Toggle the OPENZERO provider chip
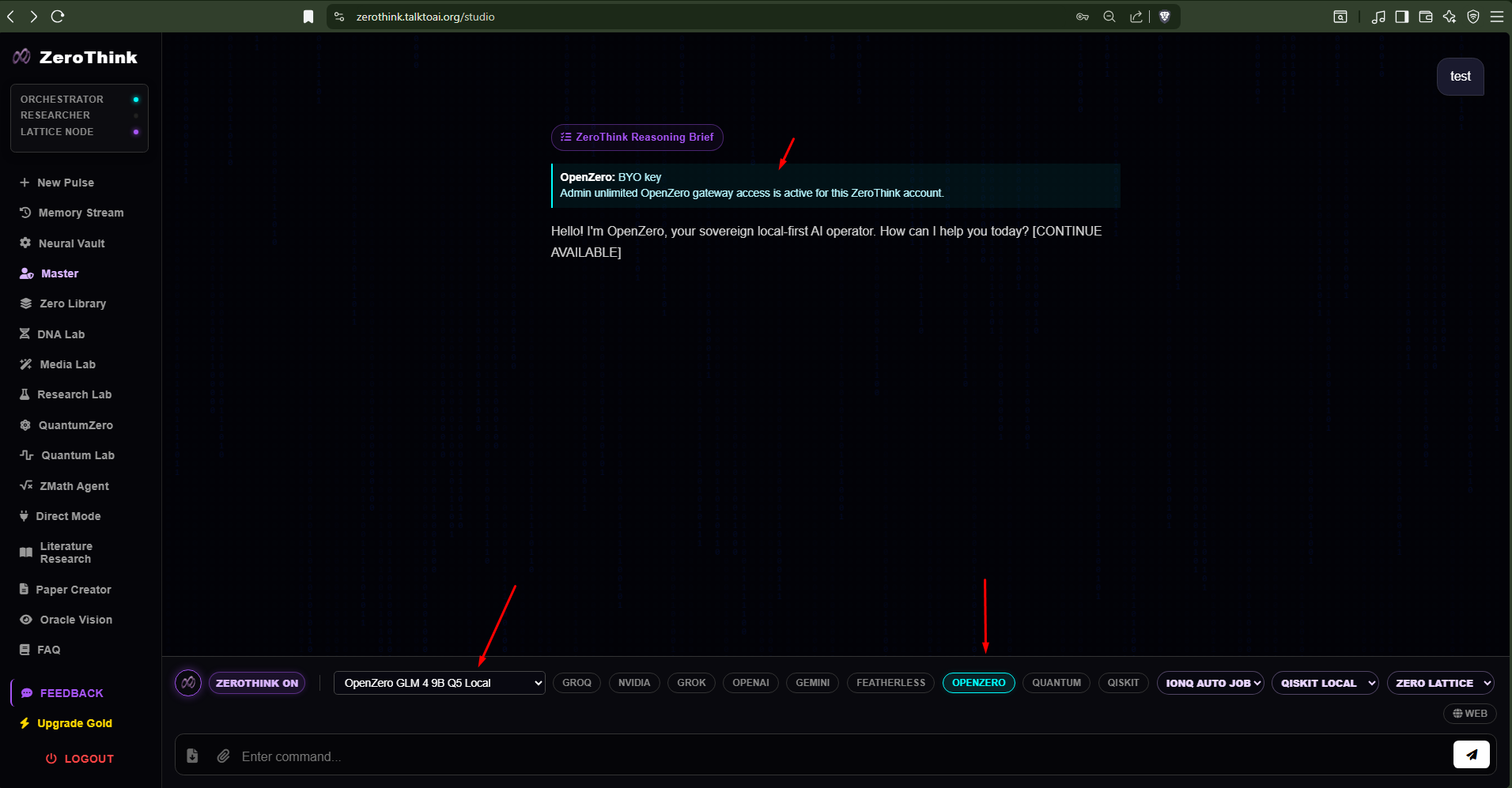 [x=979, y=683]
